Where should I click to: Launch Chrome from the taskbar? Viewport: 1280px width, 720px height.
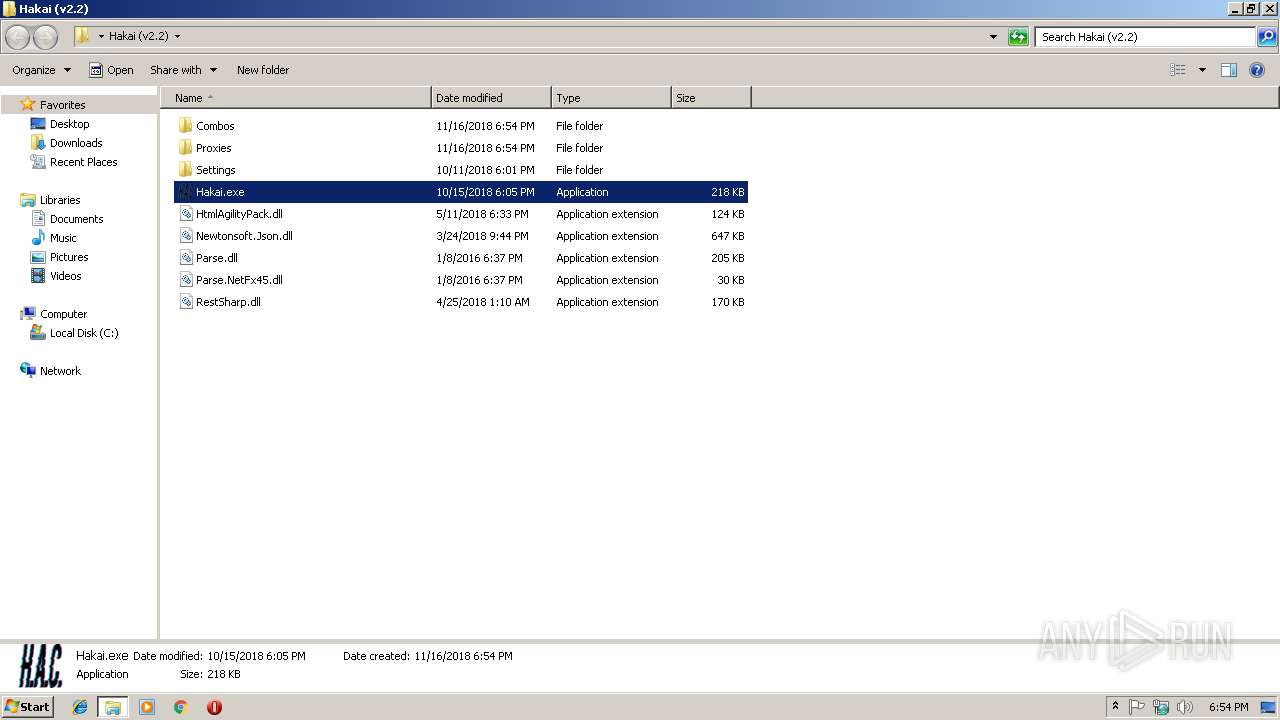point(180,707)
